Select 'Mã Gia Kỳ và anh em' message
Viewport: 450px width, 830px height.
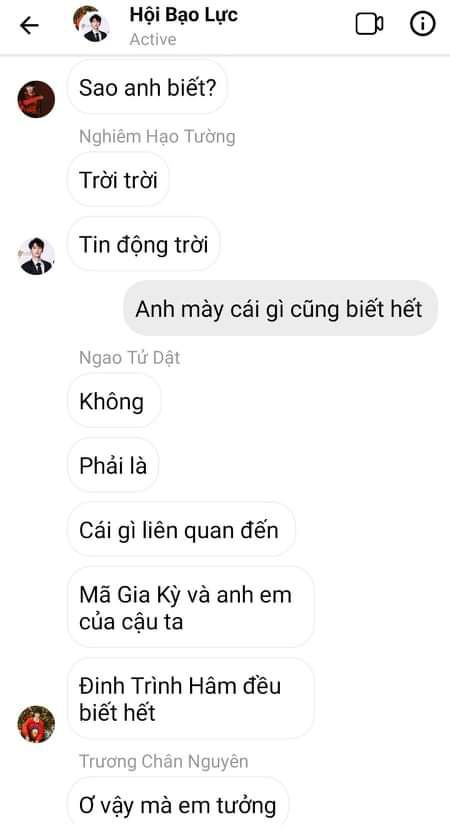point(191,608)
